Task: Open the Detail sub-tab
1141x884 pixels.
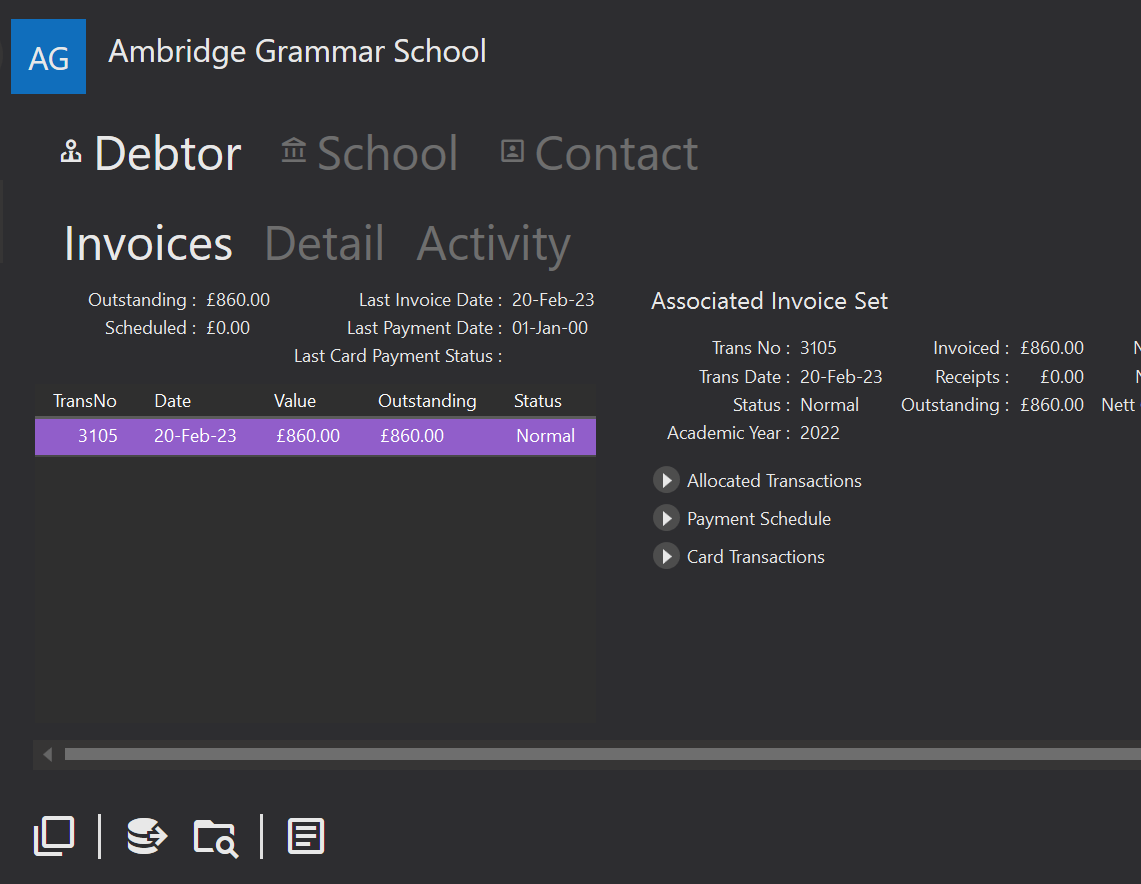Action: click(x=325, y=243)
